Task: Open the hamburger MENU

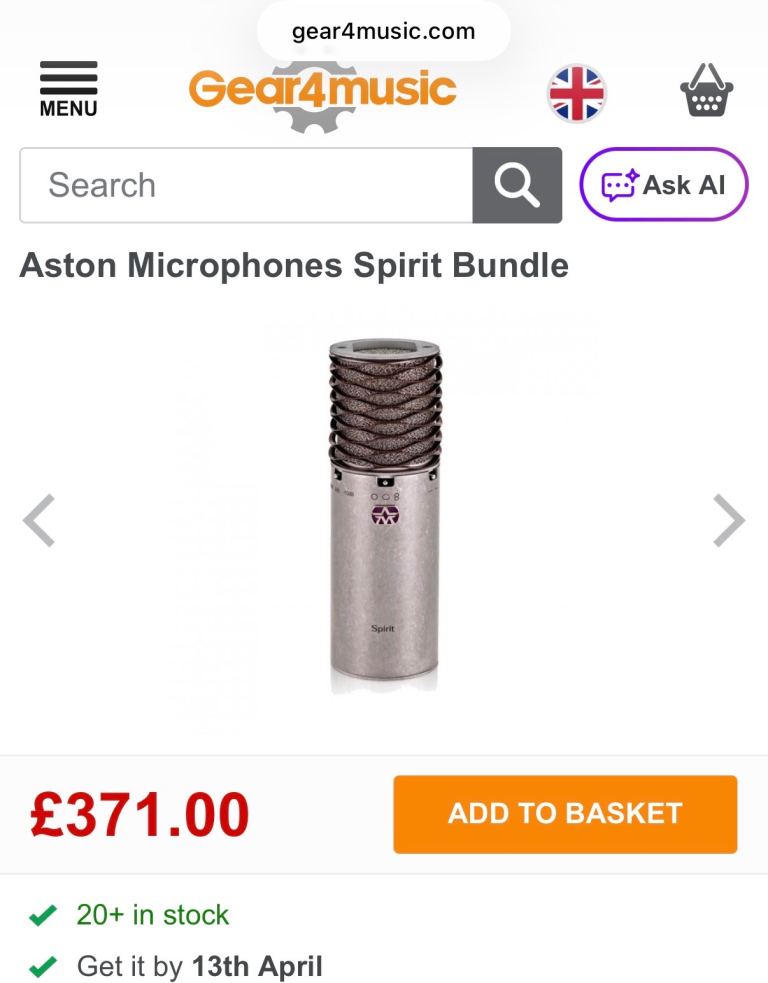Action: pyautogui.click(x=68, y=88)
